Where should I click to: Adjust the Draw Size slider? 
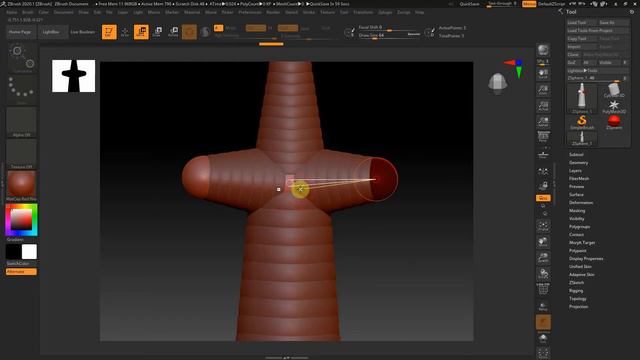[x=389, y=36]
